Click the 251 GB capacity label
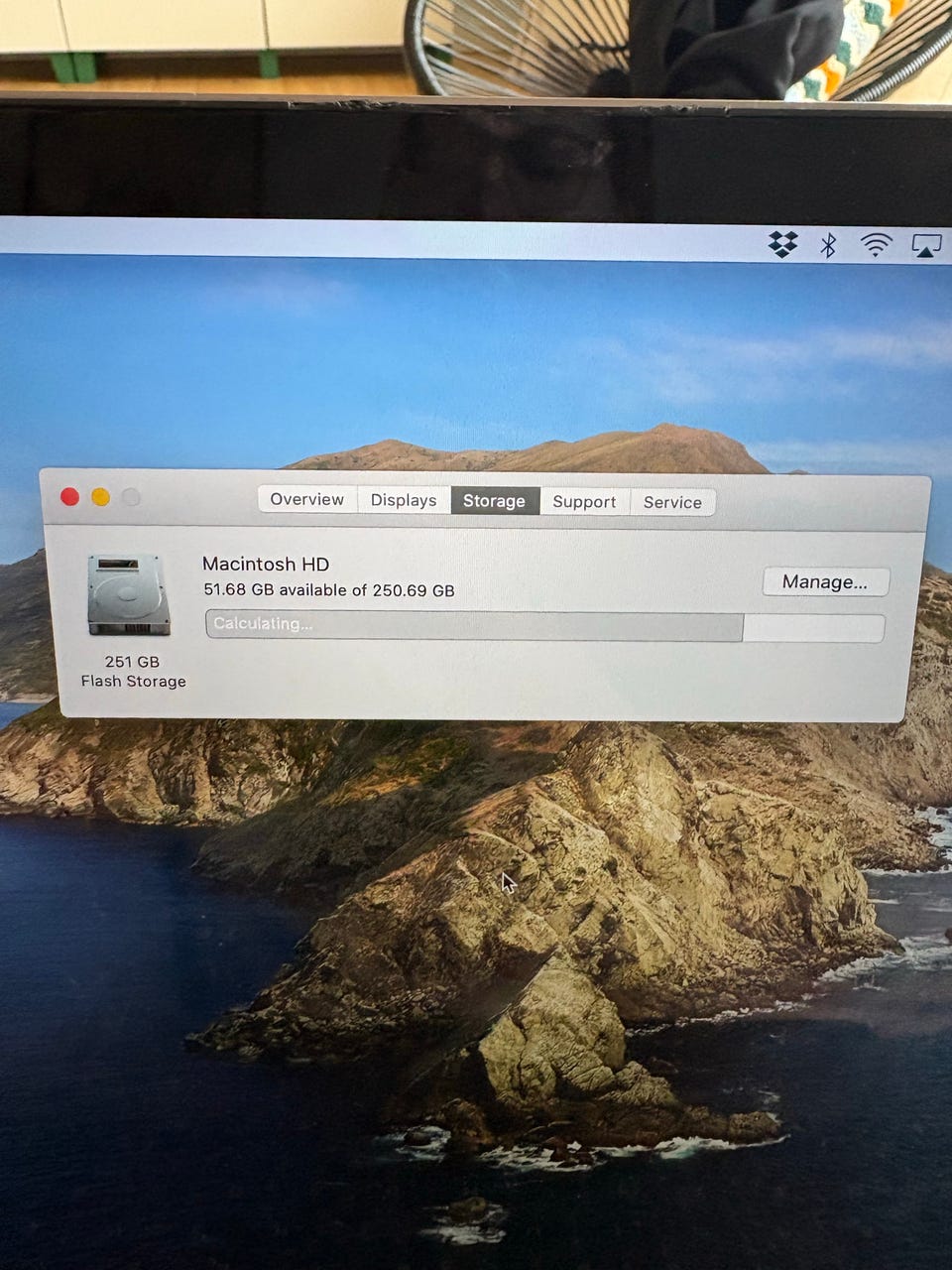This screenshot has height=1270, width=952. point(132,662)
